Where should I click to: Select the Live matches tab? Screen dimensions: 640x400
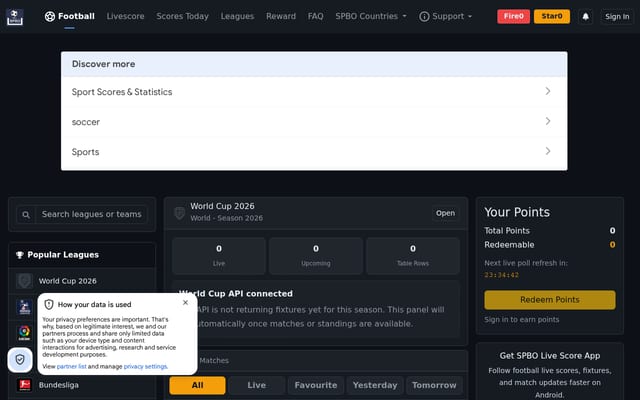256,385
